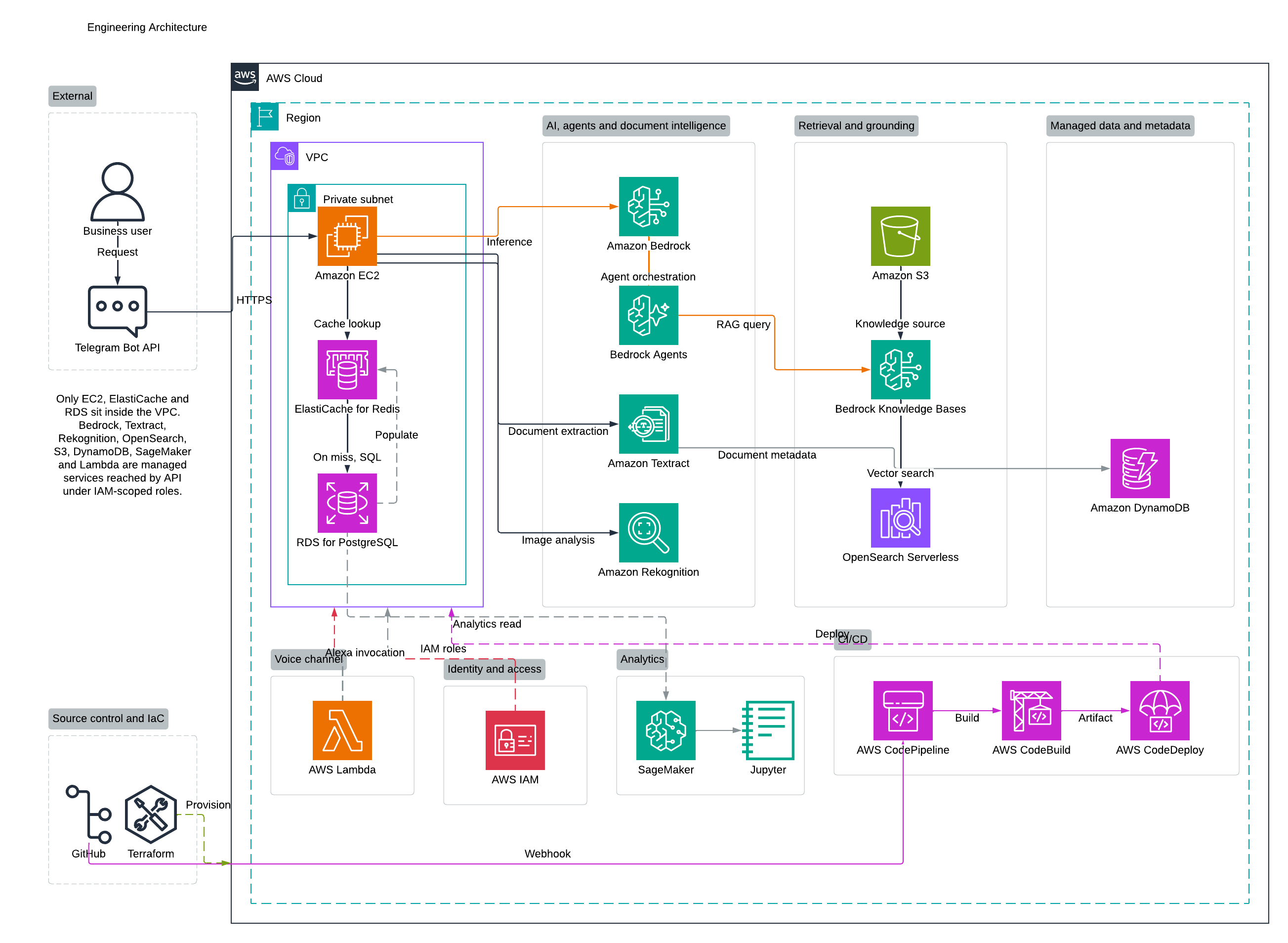Click the OpenSearch Serverless icon
1288x943 pixels.
(901, 518)
